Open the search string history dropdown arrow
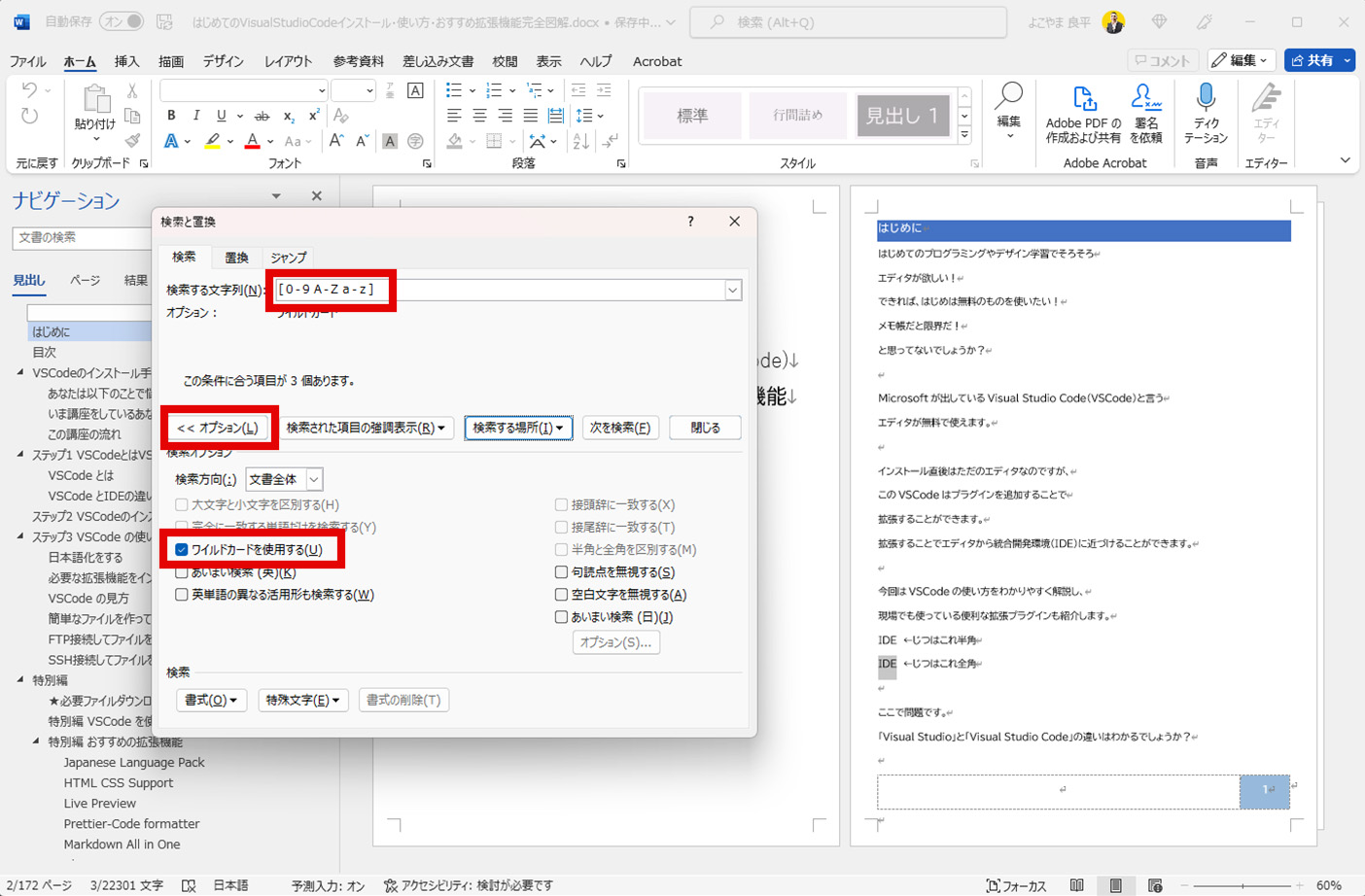 click(732, 290)
